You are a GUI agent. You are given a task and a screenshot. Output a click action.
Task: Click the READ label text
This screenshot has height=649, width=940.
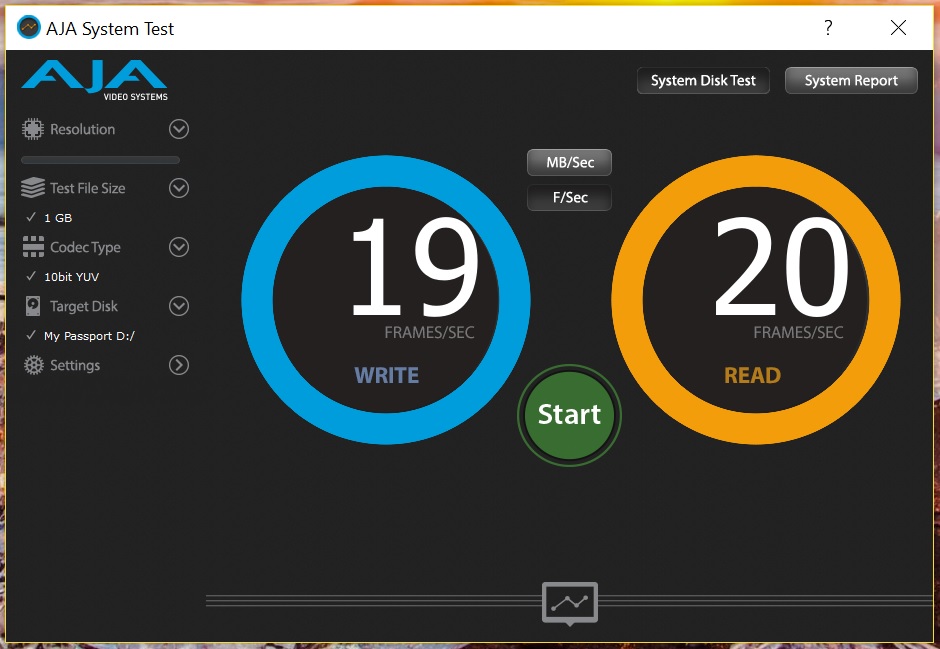click(752, 375)
